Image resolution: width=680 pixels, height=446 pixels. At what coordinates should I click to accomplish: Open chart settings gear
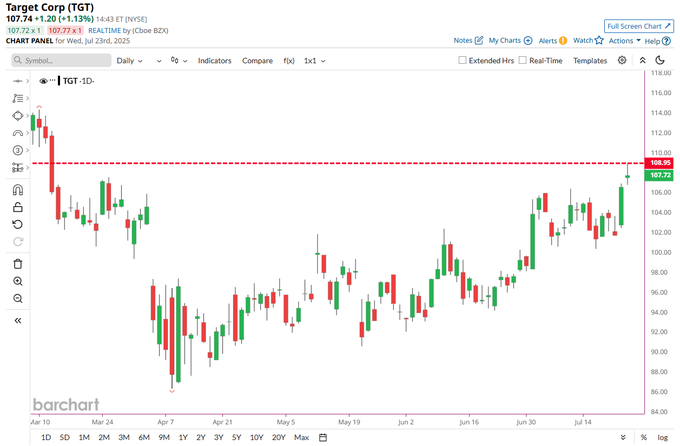pyautogui.click(x=622, y=60)
